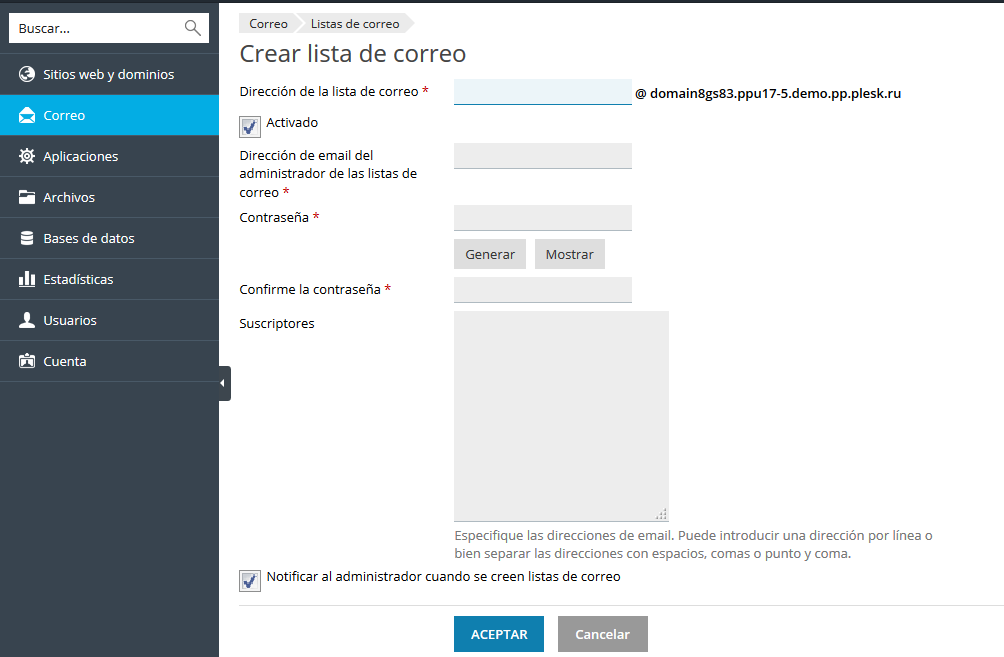This screenshot has width=1004, height=657.
Task: Click the bar chart icon for Estadísticas
Action: 27,280
